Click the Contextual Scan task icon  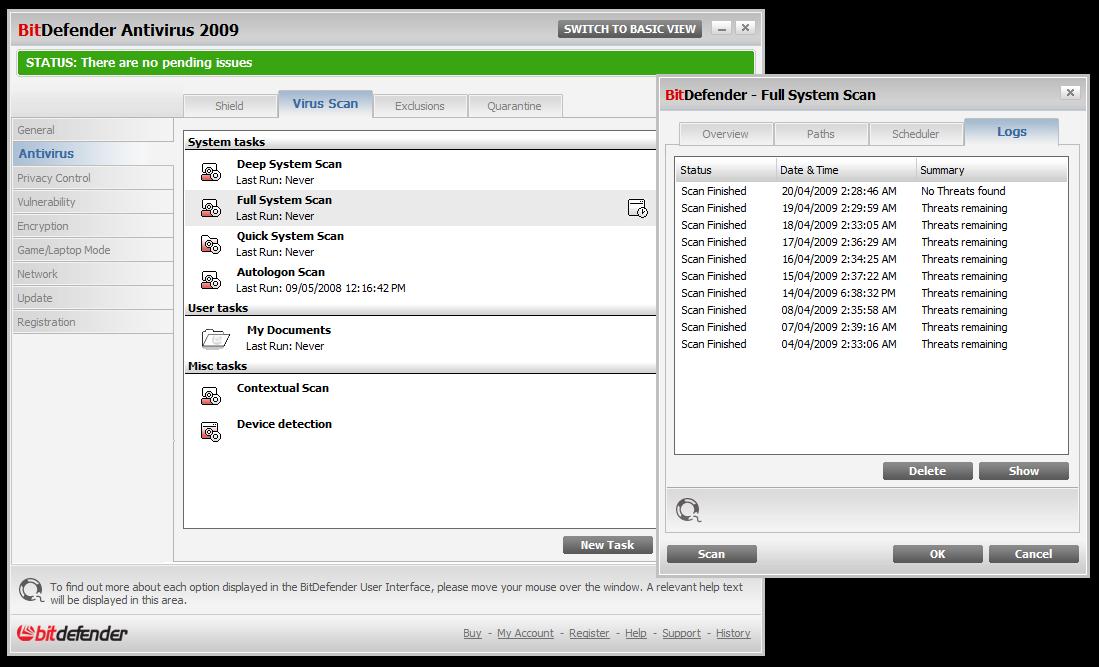pos(211,396)
